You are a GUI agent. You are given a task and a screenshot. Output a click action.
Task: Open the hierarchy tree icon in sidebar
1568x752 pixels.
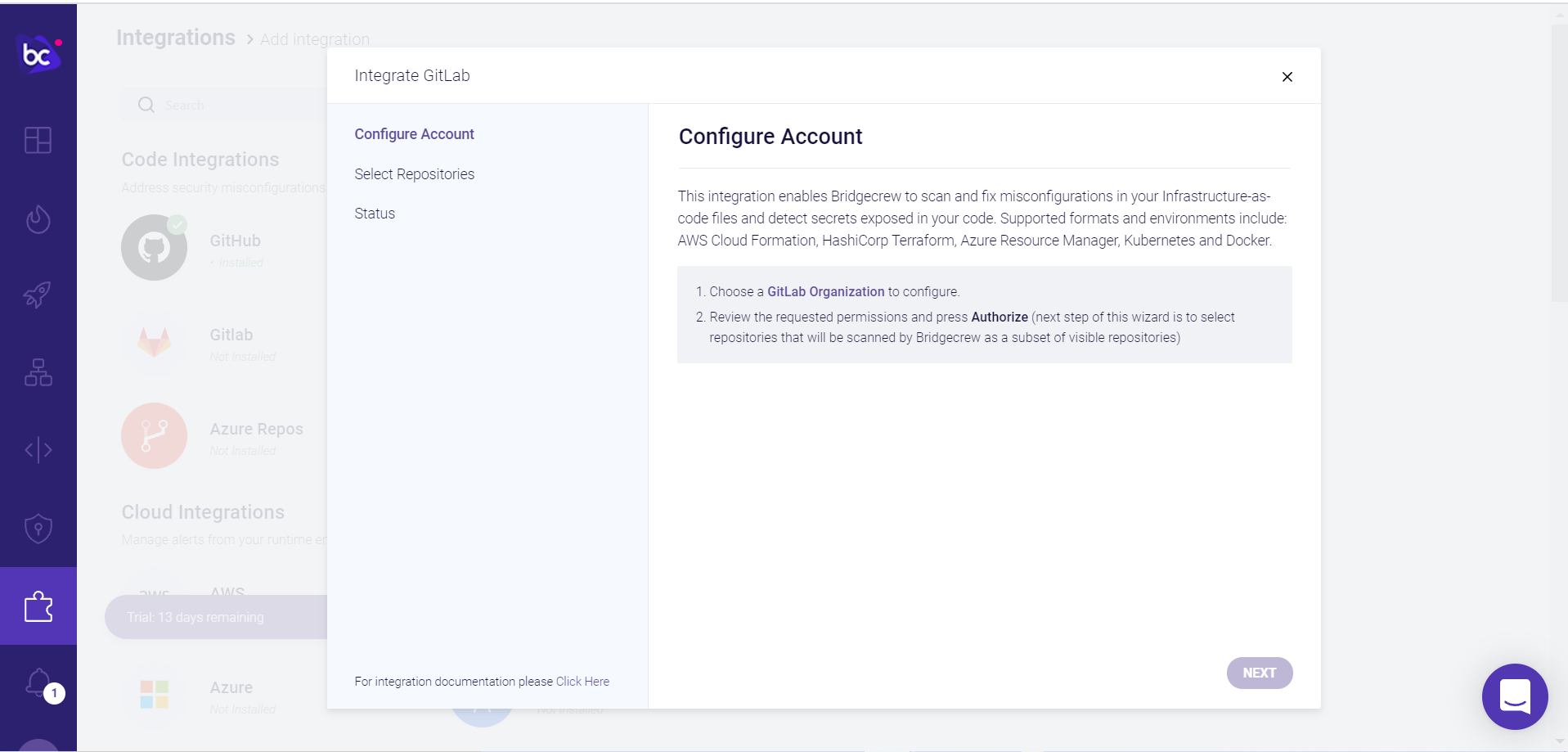tap(38, 371)
